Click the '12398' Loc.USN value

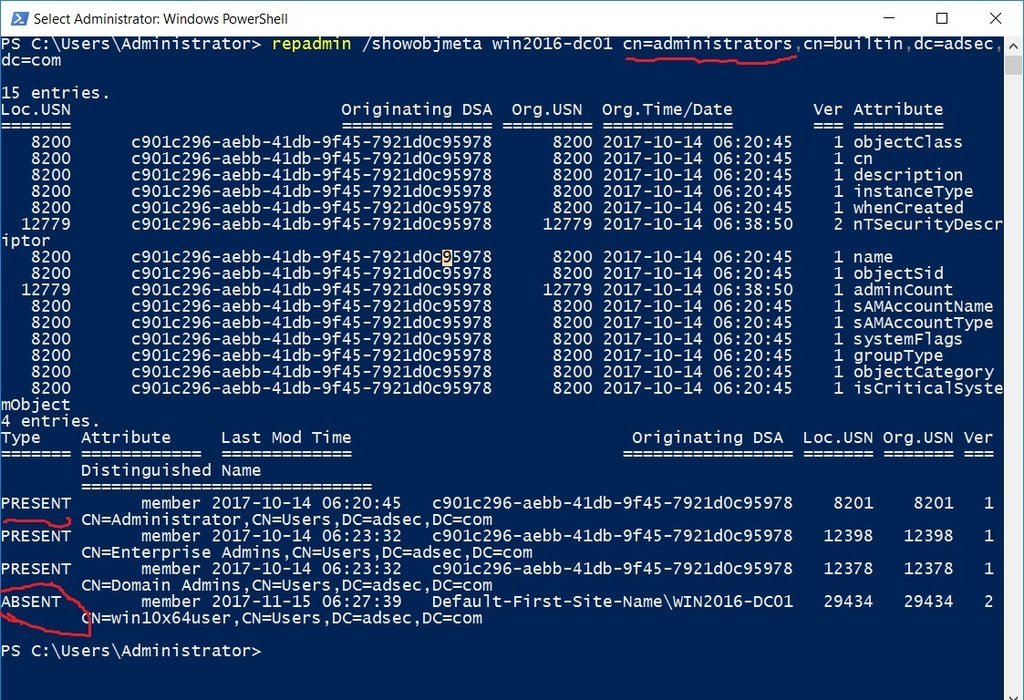click(x=848, y=535)
